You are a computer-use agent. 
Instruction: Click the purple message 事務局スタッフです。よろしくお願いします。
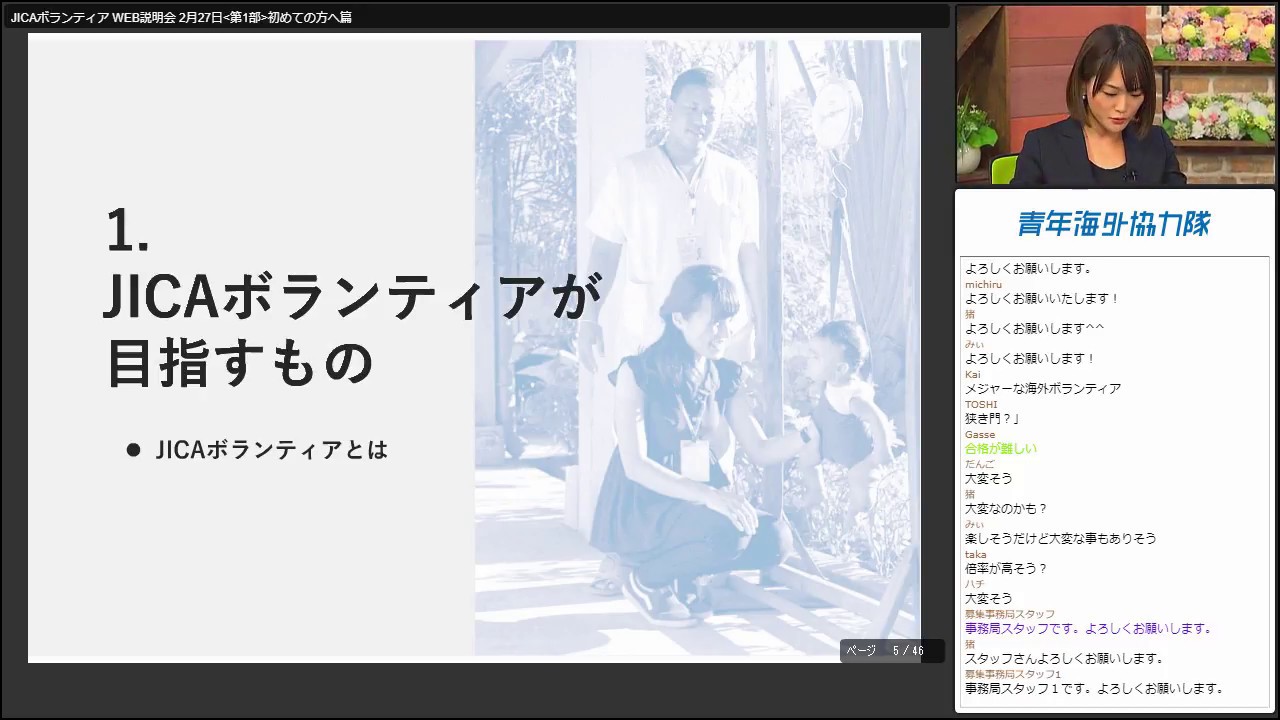coord(1089,628)
